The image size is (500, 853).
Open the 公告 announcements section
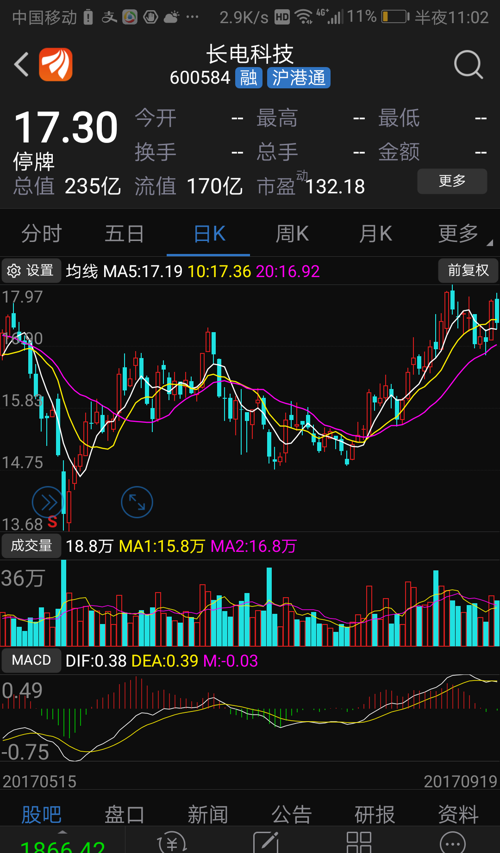(292, 814)
